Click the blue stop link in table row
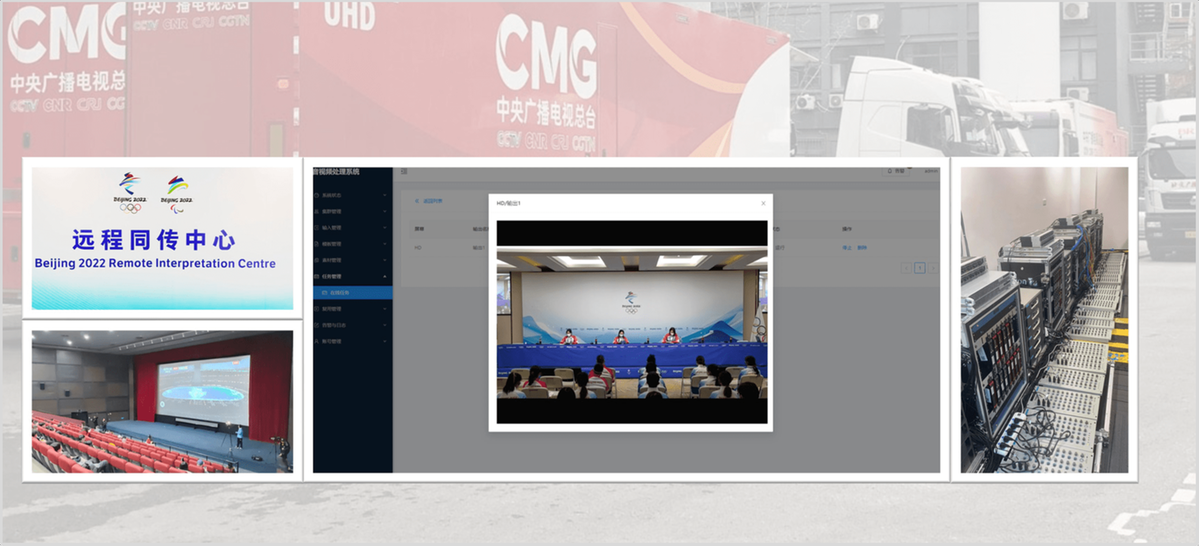 846,247
